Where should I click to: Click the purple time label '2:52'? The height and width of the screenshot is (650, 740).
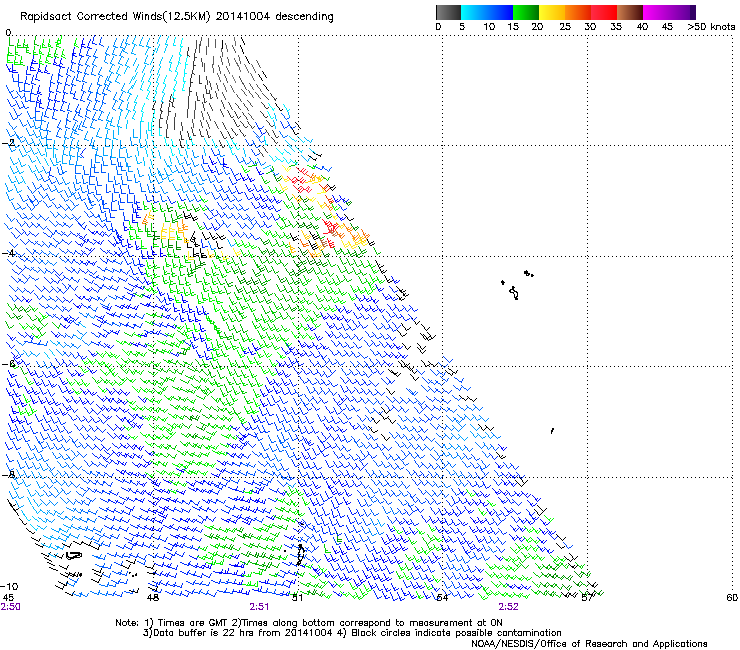click(x=508, y=607)
